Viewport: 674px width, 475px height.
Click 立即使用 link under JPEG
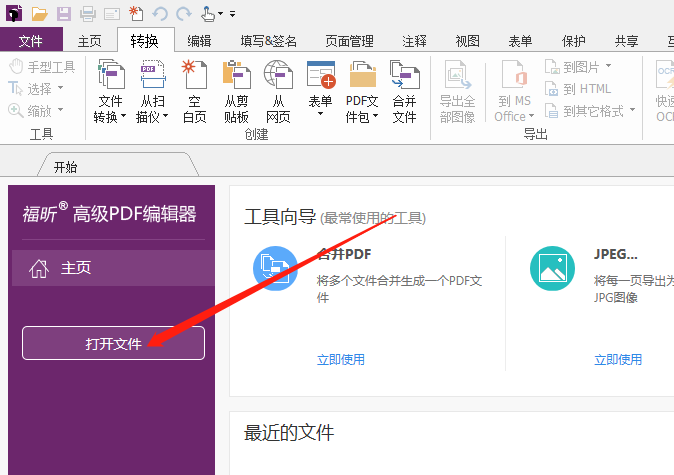pyautogui.click(x=618, y=359)
